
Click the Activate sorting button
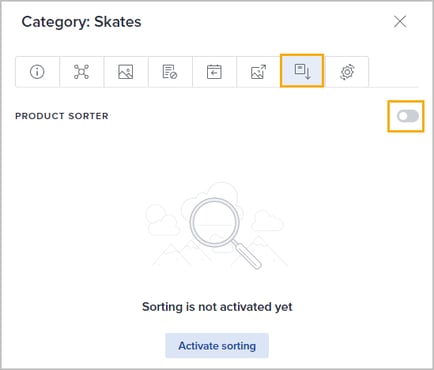[217, 346]
